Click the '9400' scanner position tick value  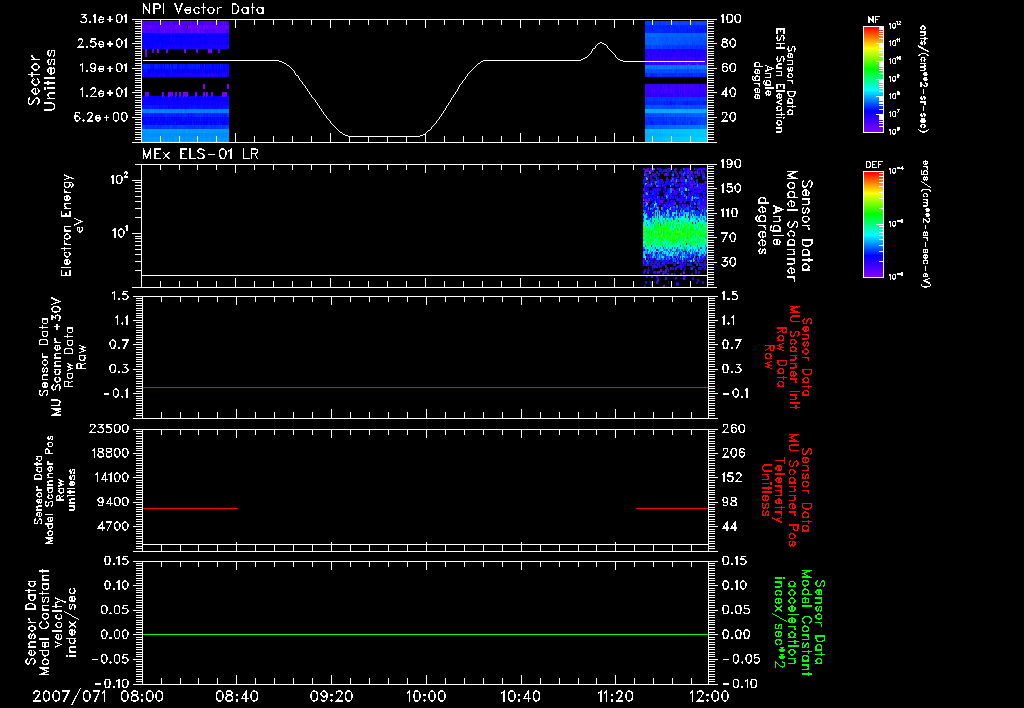[x=113, y=502]
